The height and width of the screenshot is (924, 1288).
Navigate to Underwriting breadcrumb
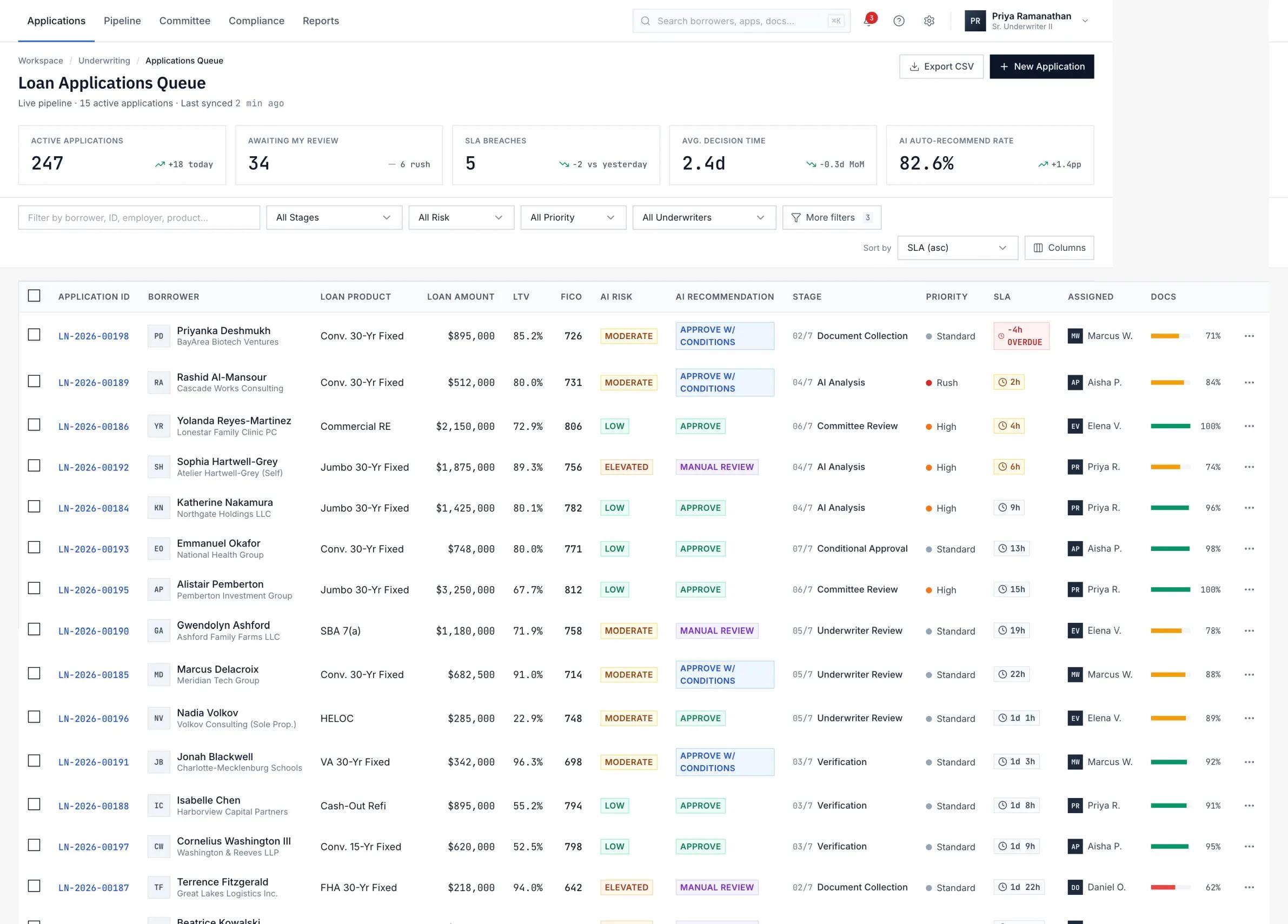pyautogui.click(x=104, y=61)
